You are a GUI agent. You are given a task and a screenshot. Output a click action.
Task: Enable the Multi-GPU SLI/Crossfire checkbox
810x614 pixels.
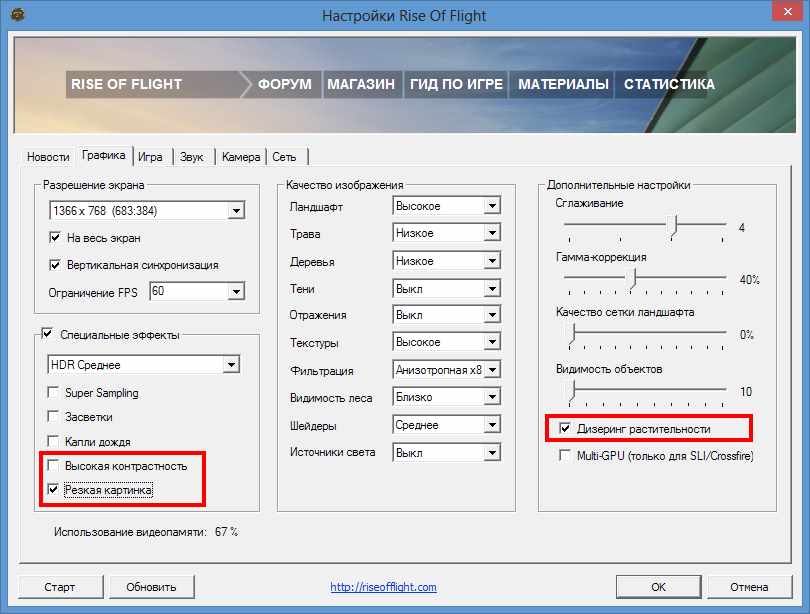click(x=565, y=455)
